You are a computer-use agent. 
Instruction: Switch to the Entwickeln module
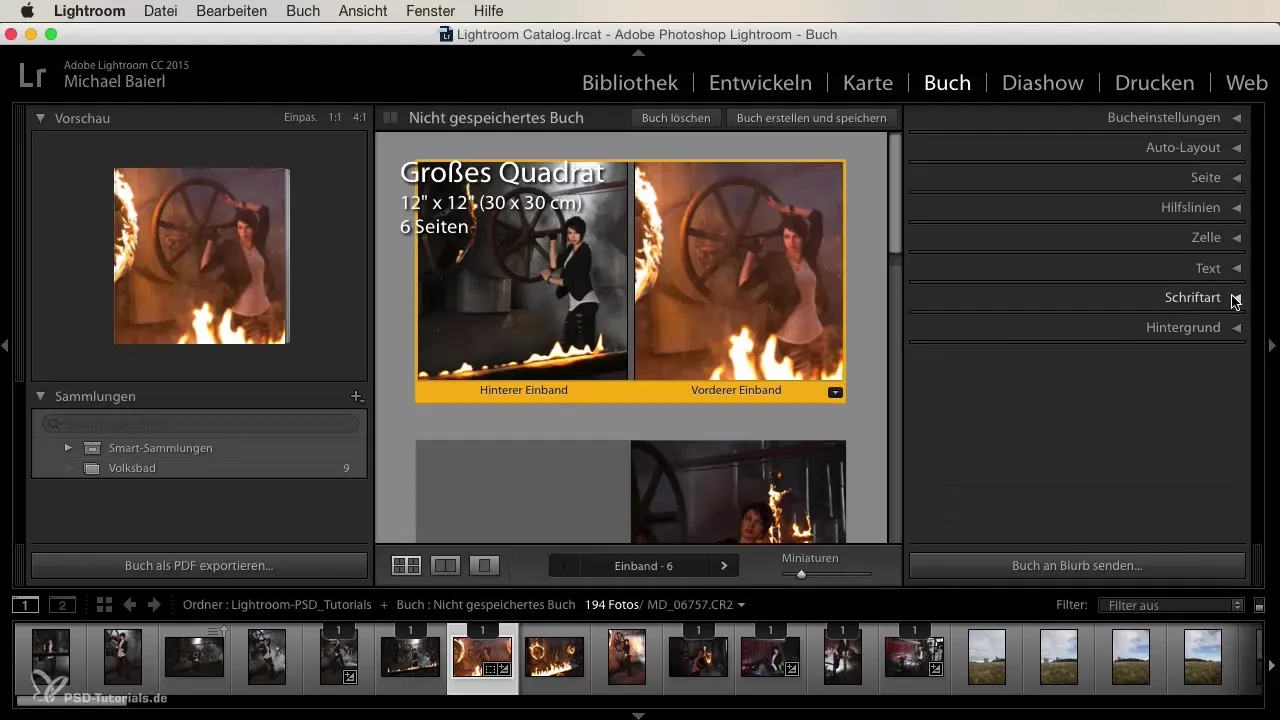[760, 83]
